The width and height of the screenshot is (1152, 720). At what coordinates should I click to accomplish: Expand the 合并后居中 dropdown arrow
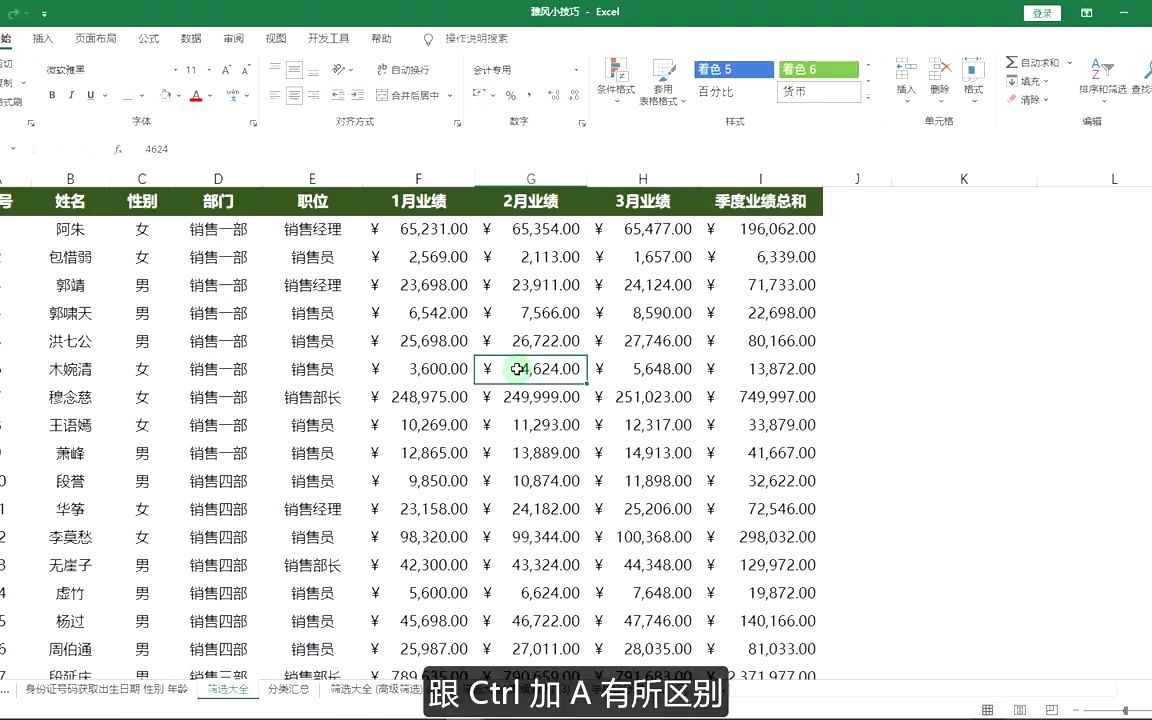coord(450,96)
